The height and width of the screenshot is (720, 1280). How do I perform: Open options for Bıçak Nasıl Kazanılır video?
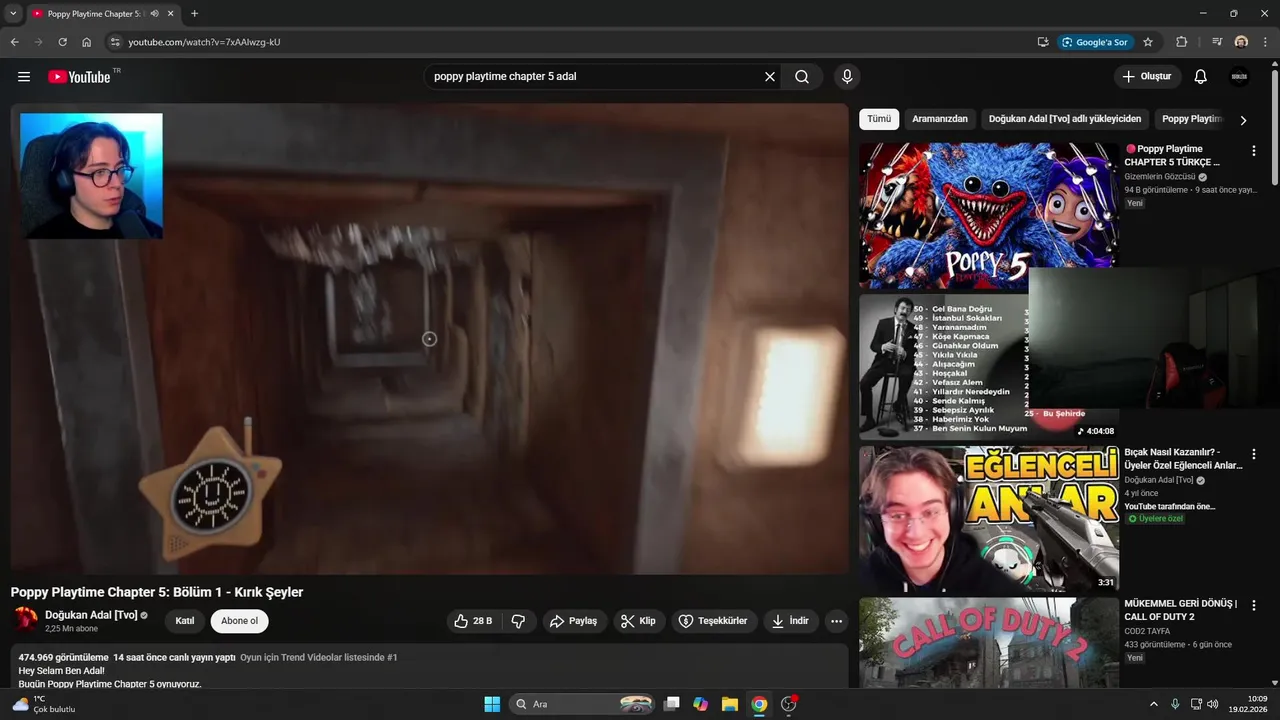[1254, 454]
